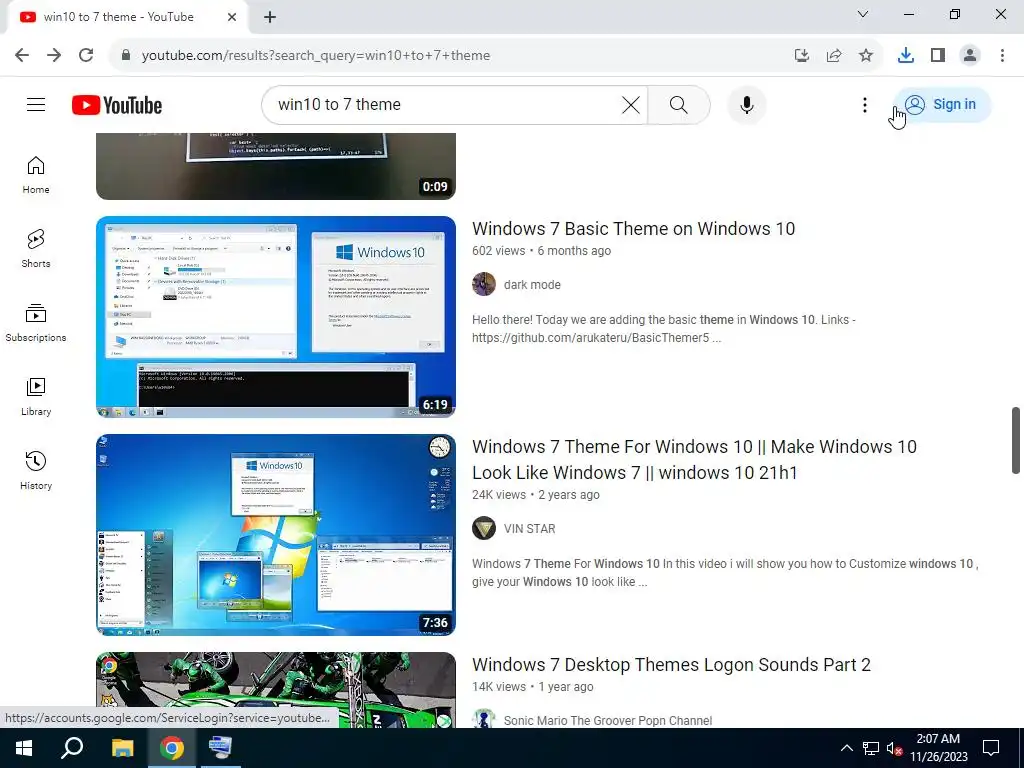This screenshot has height=768, width=1024.
Task: Submit search with magnifier button
Action: (x=679, y=104)
